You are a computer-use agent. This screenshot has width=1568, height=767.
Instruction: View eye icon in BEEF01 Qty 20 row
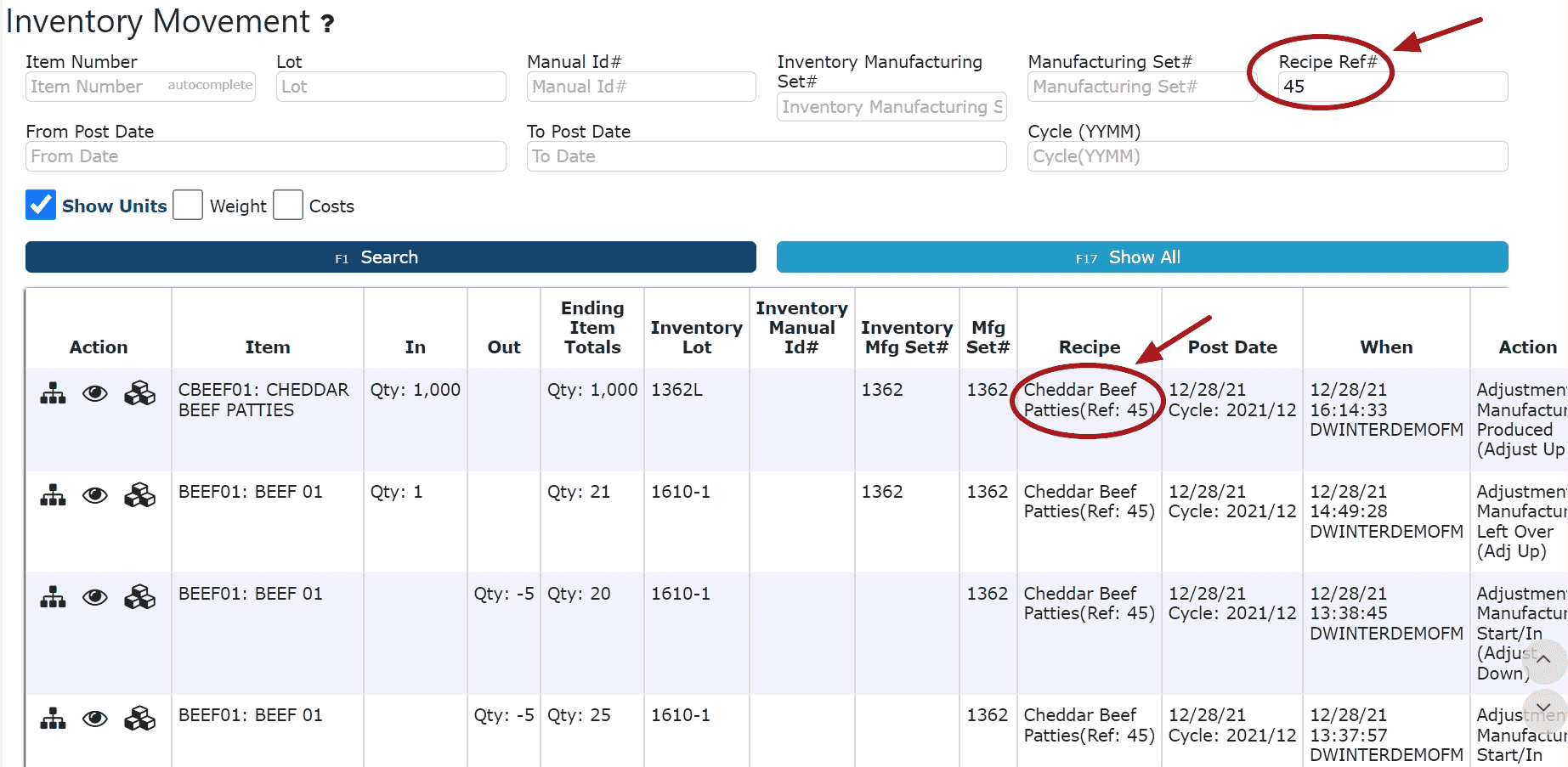point(95,597)
